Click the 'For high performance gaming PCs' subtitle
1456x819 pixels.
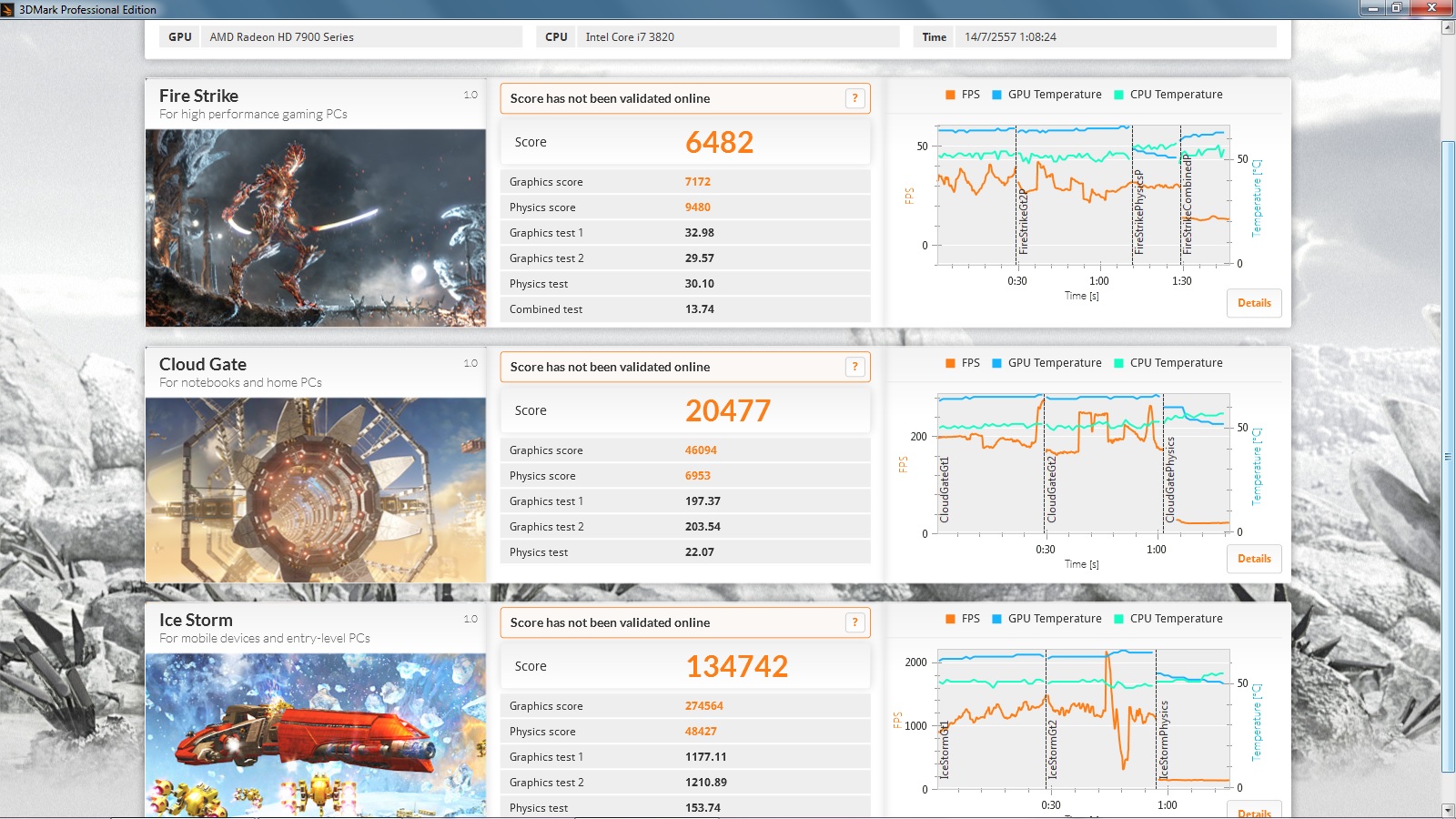253,115
